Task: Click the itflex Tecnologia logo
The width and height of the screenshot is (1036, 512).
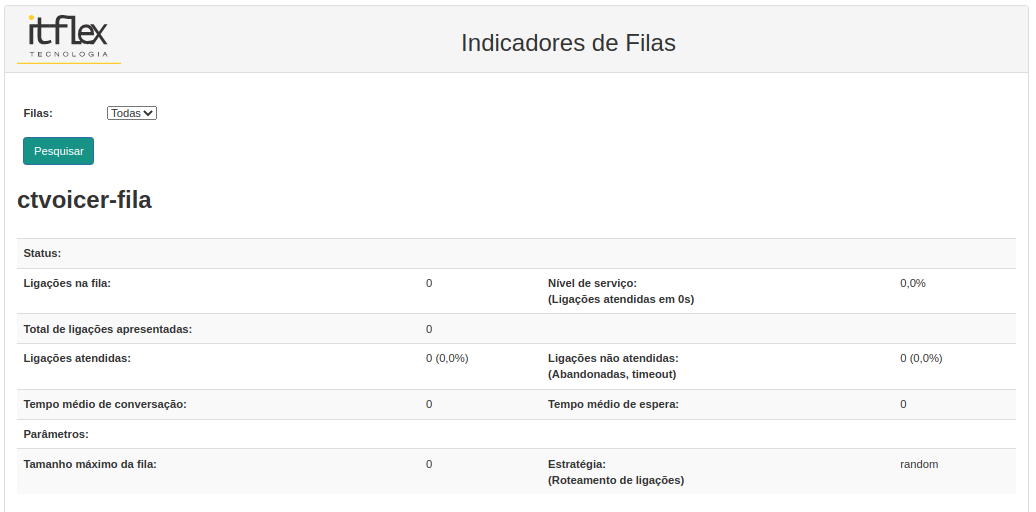Action: pyautogui.click(x=69, y=39)
